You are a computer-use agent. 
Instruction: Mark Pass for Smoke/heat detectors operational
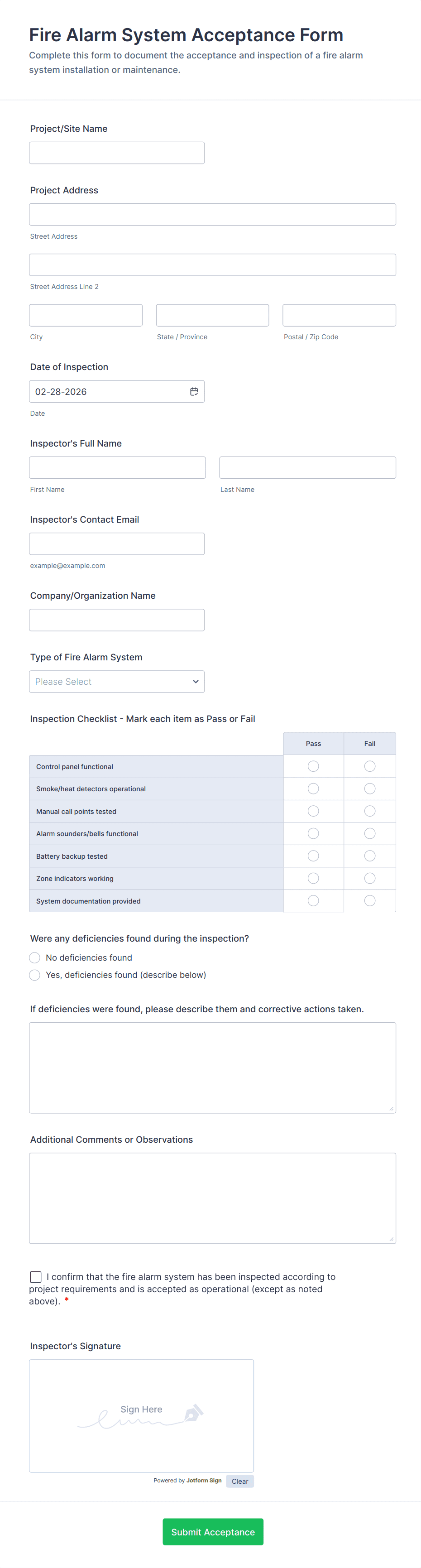pos(313,788)
